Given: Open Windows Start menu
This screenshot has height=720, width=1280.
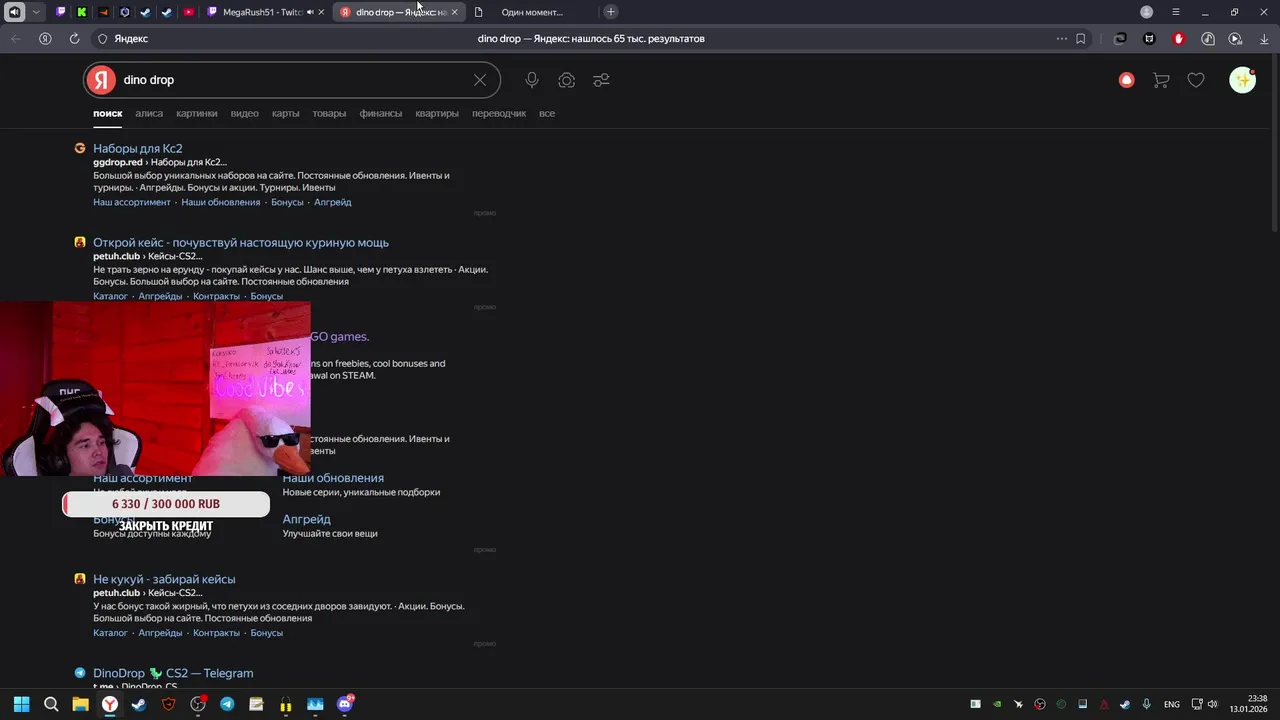Looking at the screenshot, I should [21, 704].
